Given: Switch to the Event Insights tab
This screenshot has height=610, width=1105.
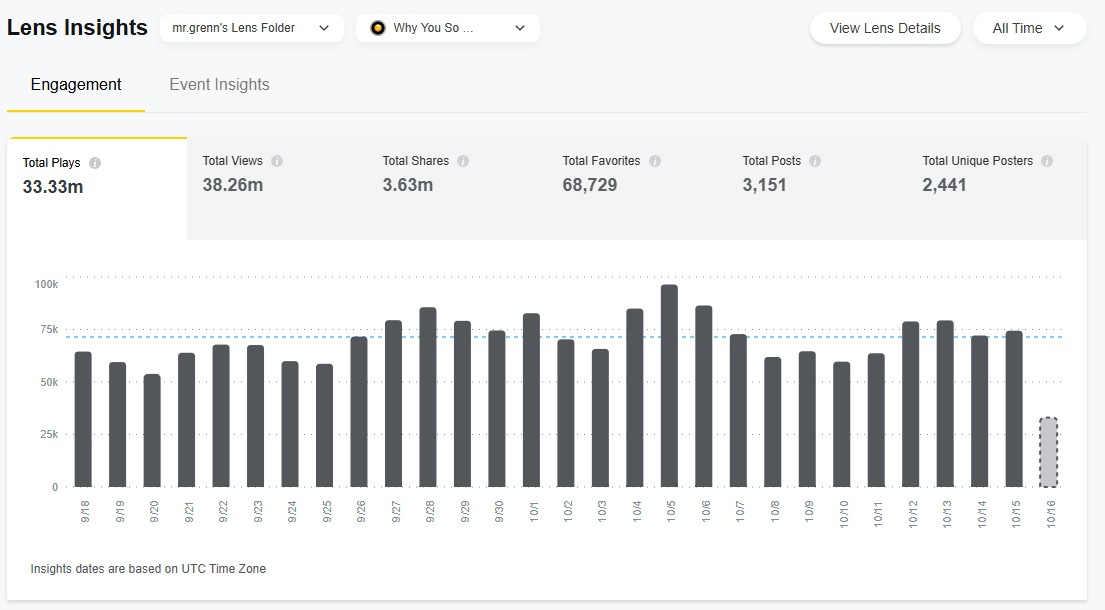Looking at the screenshot, I should [219, 85].
